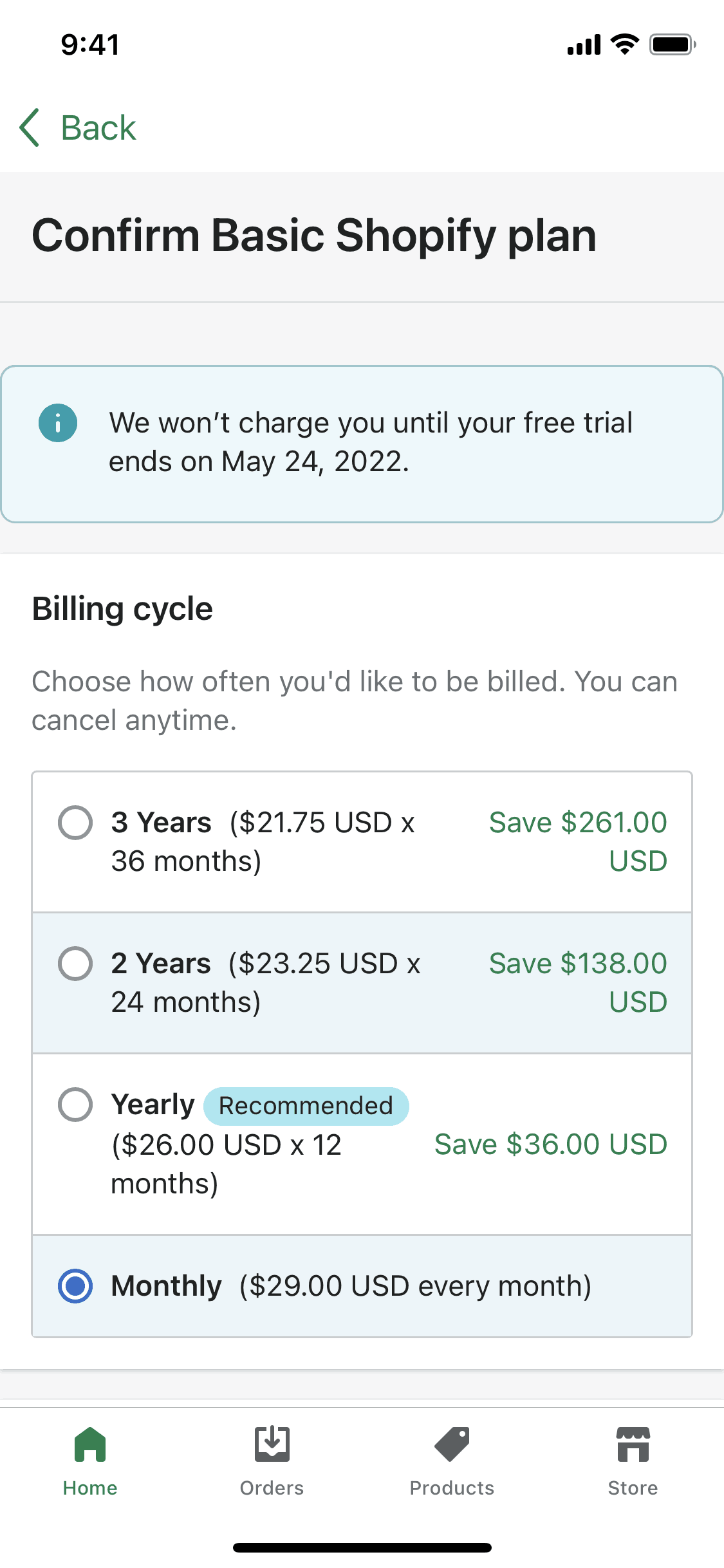Viewport: 724px width, 1568px height.
Task: Tap the Products tag icon
Action: [x=452, y=1444]
